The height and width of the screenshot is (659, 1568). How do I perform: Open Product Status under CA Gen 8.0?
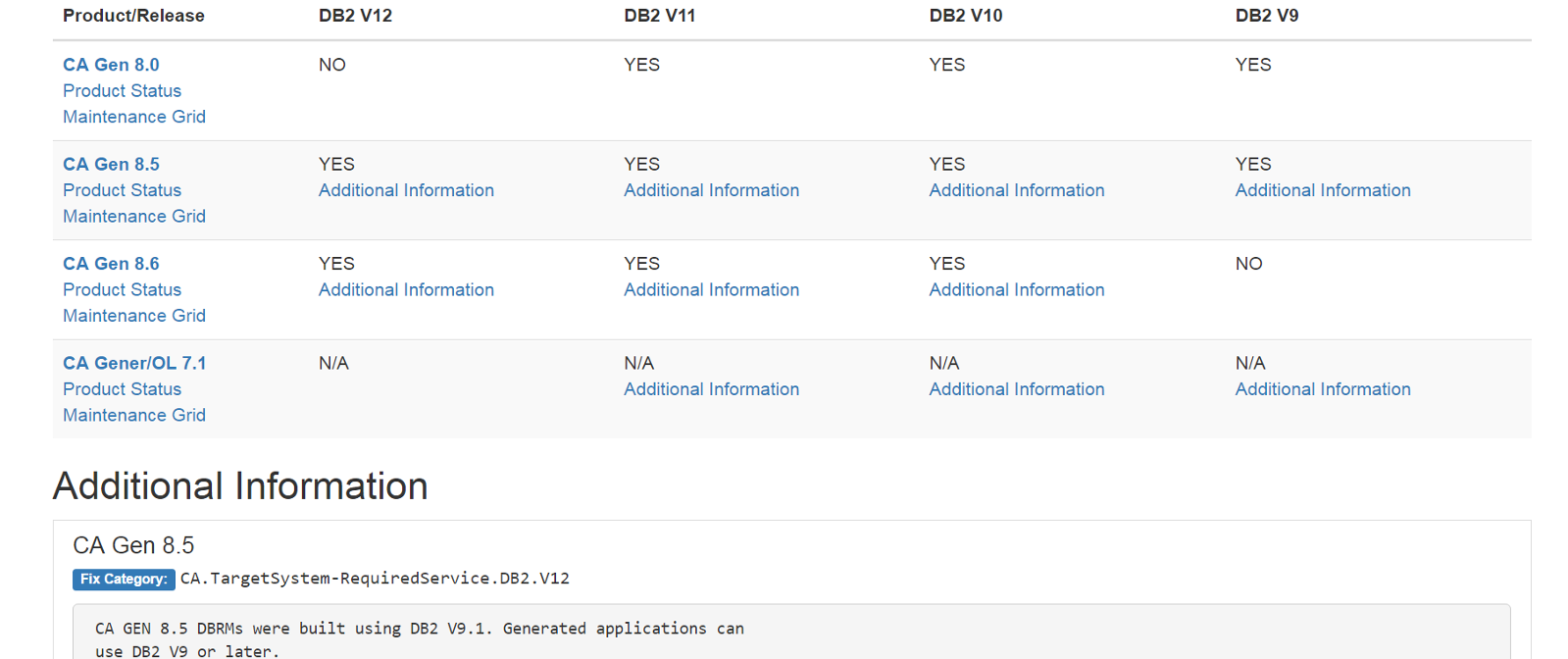[122, 90]
